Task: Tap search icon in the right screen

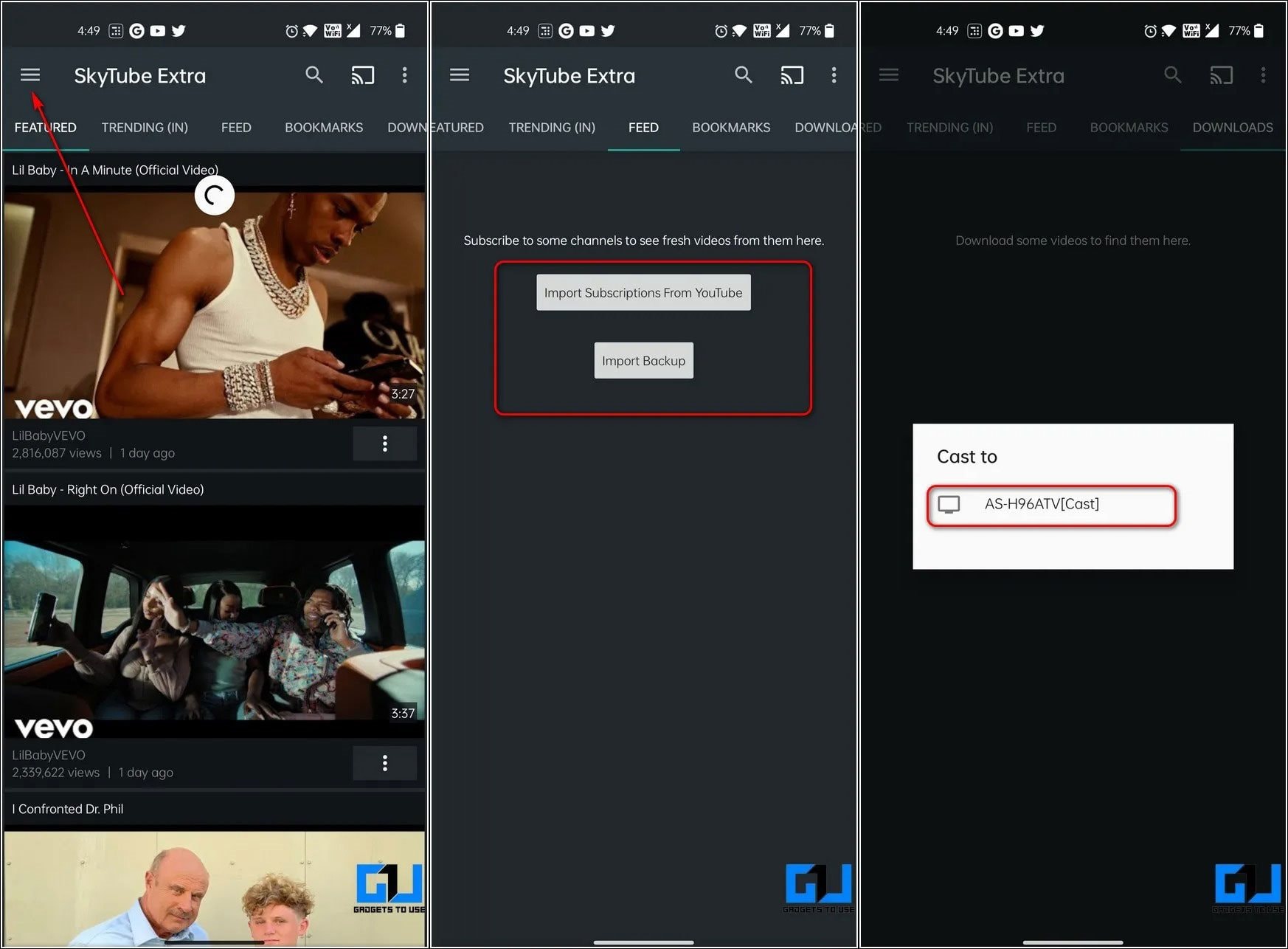Action: (x=1173, y=75)
